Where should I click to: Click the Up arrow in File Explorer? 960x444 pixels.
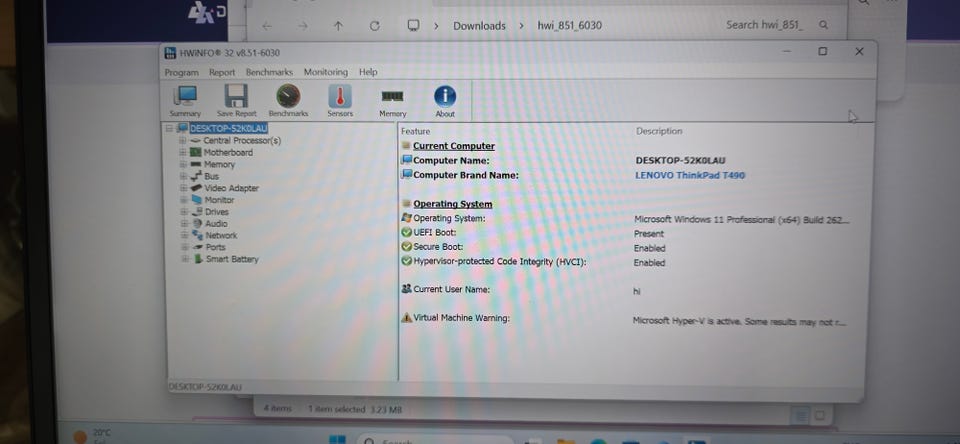(339, 26)
